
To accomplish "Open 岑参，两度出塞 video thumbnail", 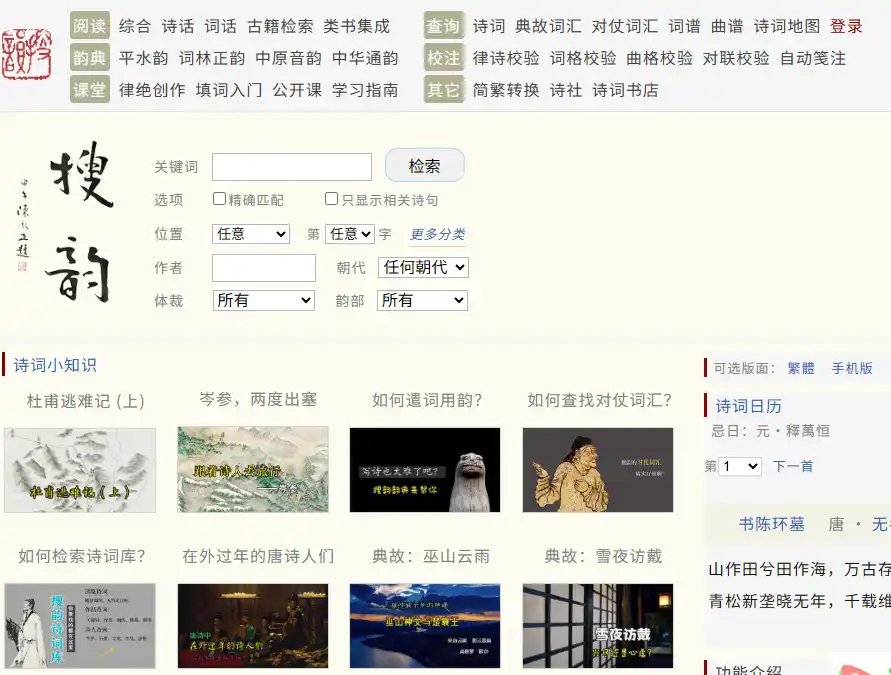I will pyautogui.click(x=253, y=470).
